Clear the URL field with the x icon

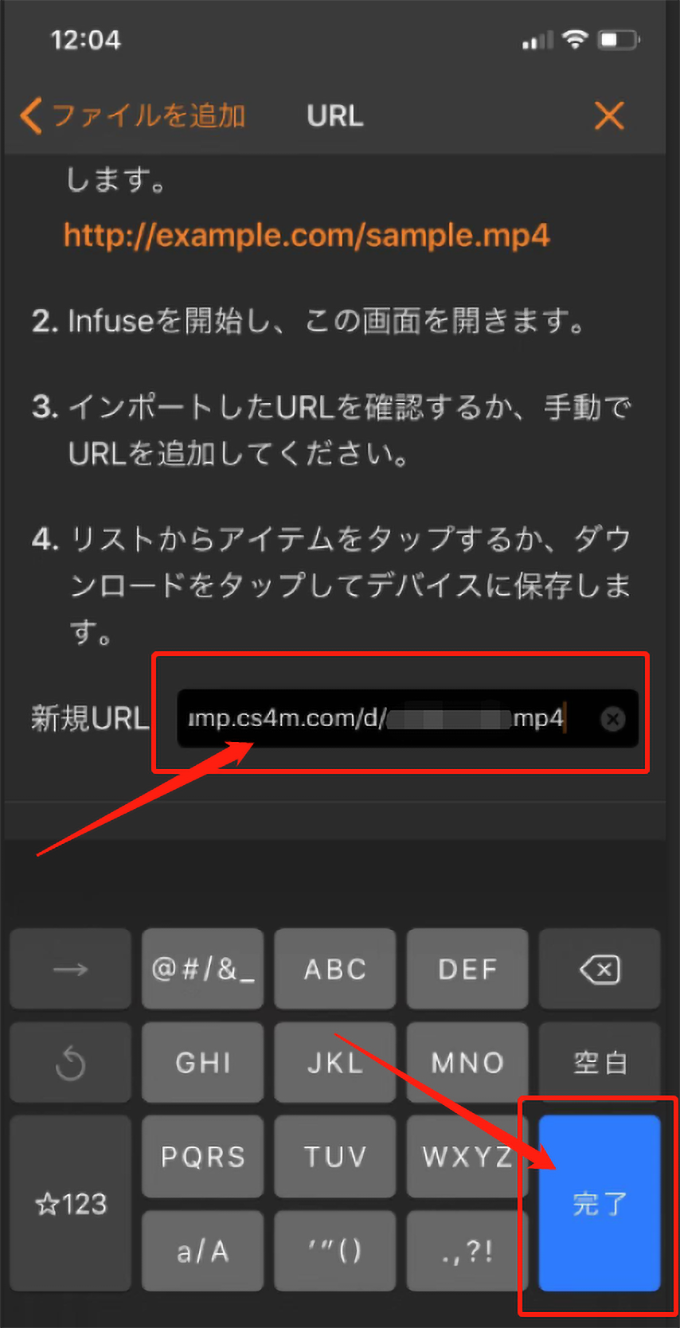click(614, 719)
